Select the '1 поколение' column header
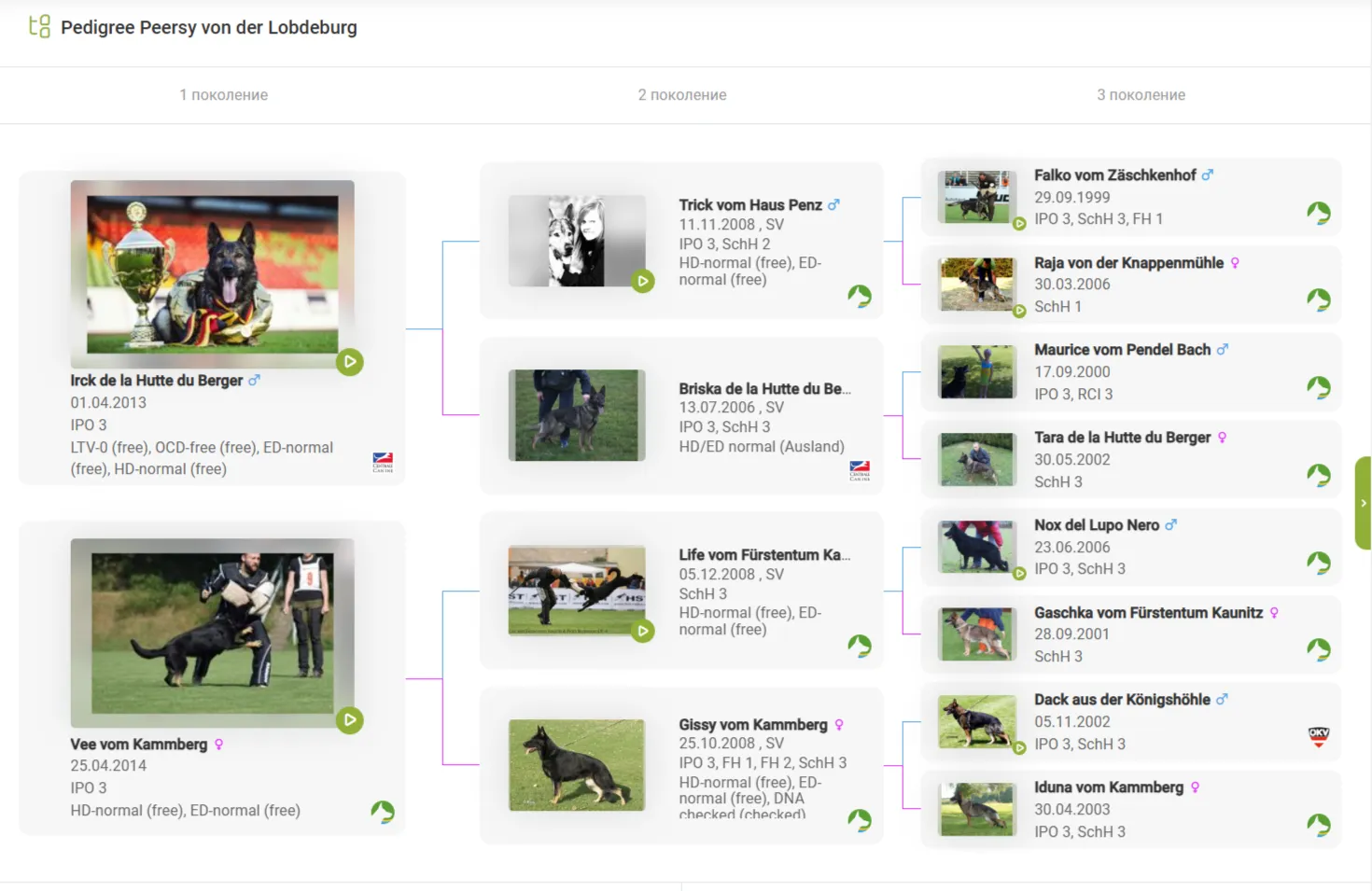The width and height of the screenshot is (1372, 891). point(224,95)
